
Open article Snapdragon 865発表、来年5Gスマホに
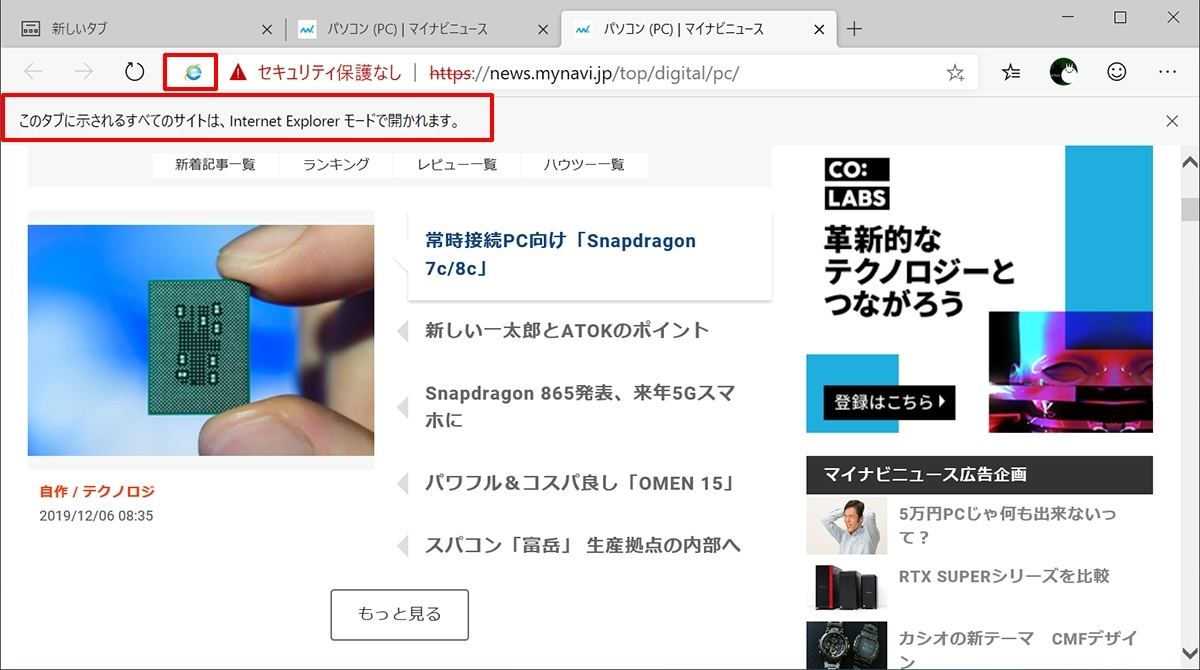tap(580, 407)
